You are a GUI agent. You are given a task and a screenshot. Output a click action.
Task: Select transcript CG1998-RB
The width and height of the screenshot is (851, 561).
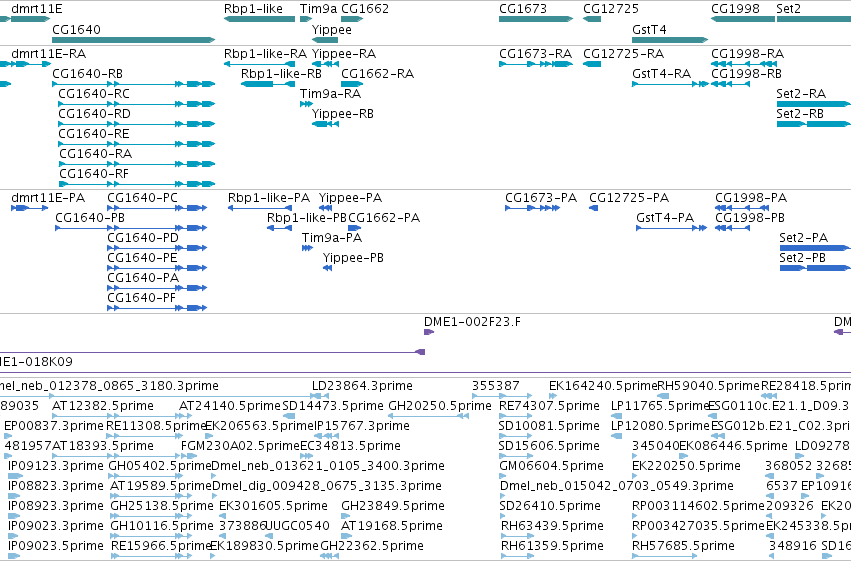746,74
